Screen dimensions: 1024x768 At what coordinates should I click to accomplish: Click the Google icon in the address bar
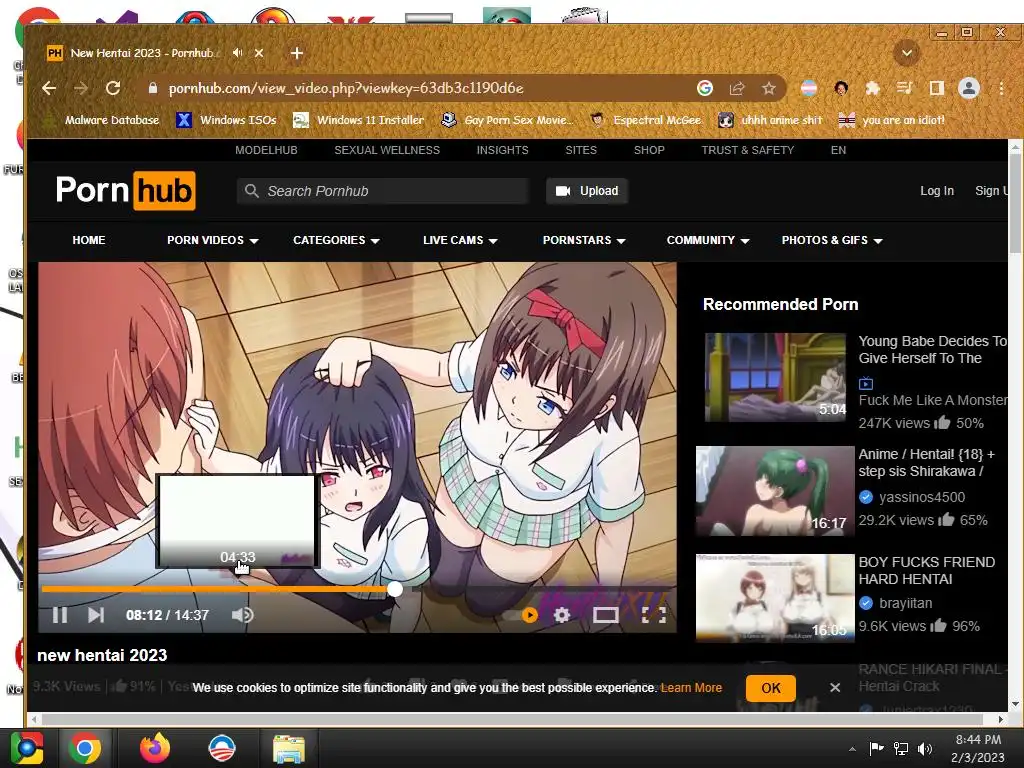(x=705, y=88)
